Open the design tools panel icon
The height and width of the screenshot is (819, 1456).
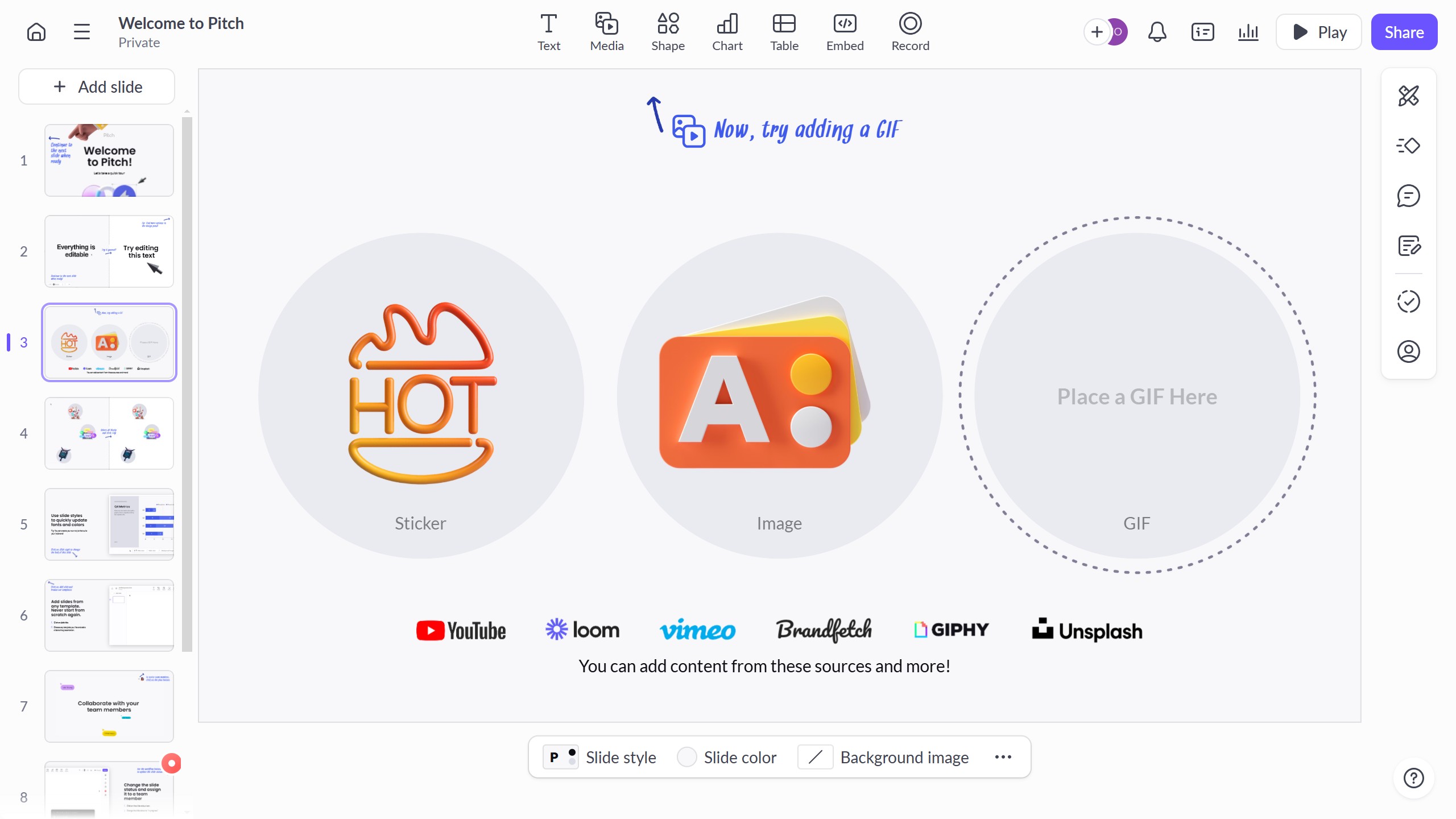click(x=1408, y=96)
